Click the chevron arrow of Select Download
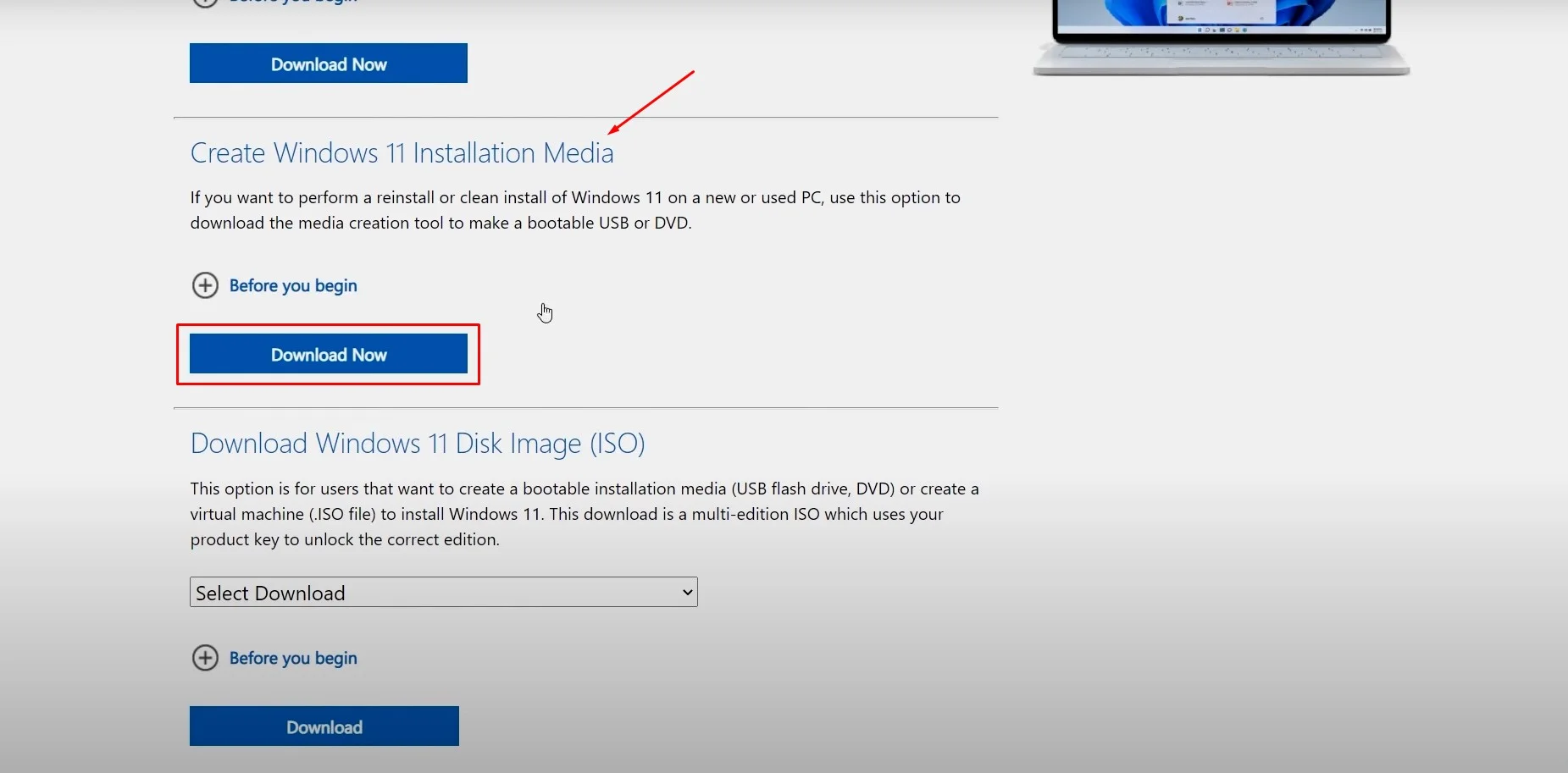The image size is (1568, 773). pos(687,593)
